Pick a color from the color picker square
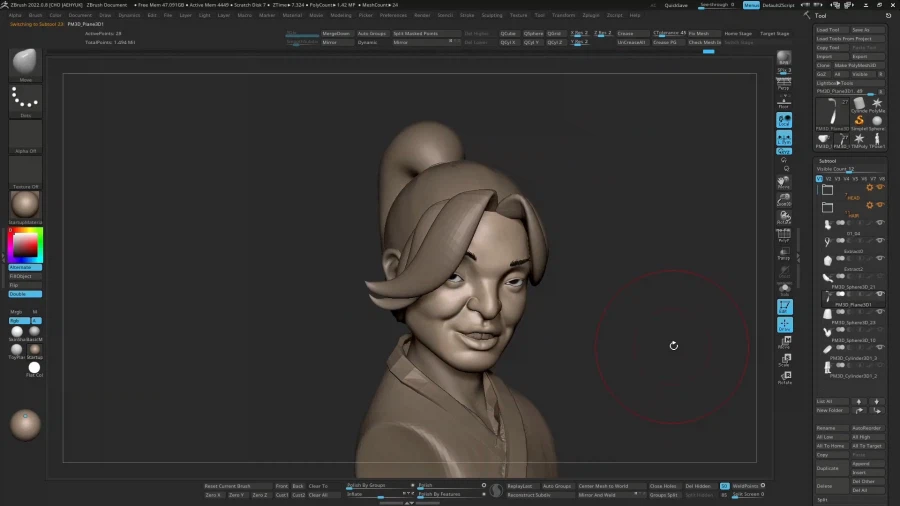 (25, 244)
